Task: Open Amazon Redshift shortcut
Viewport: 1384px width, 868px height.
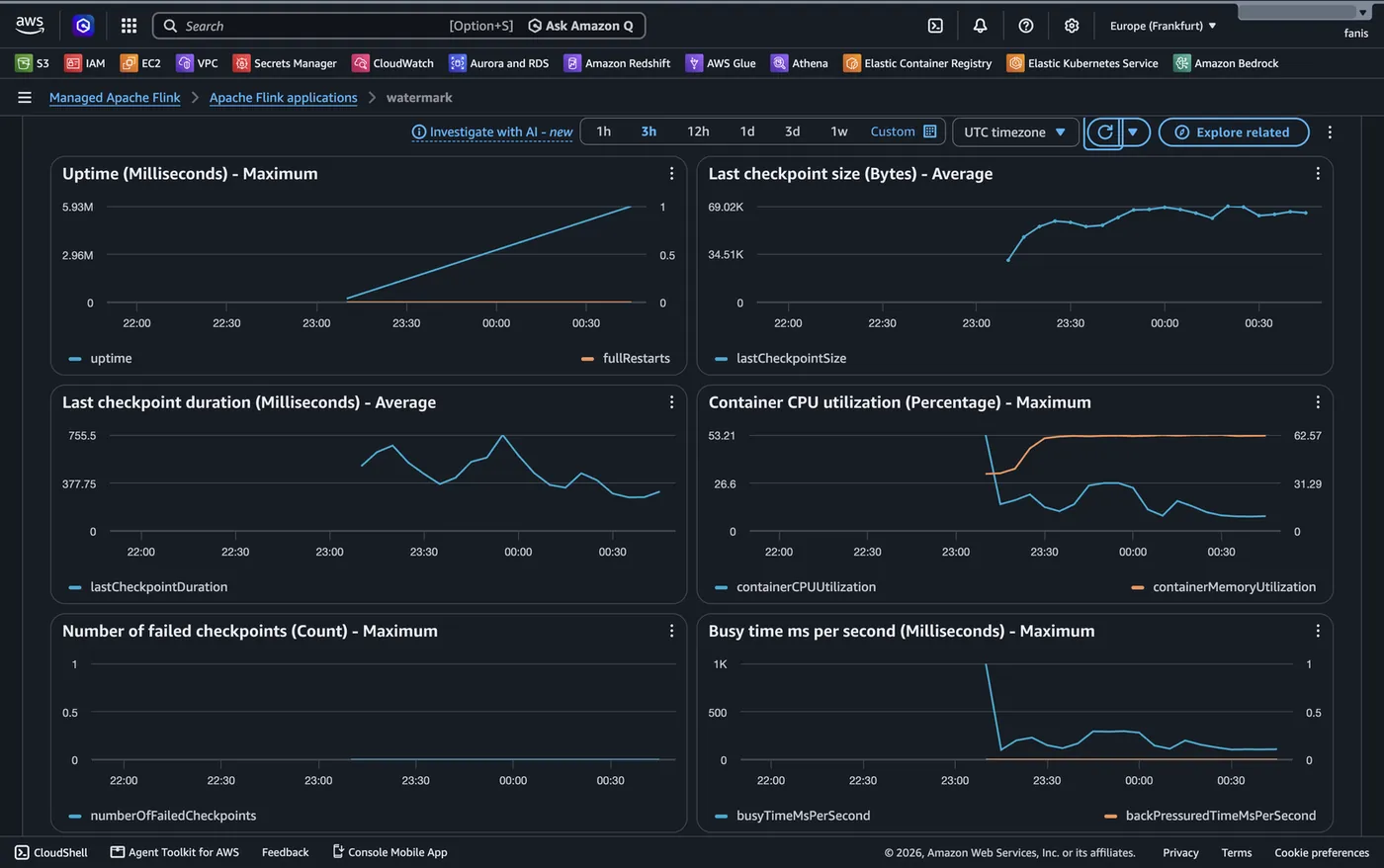Action: coord(618,63)
